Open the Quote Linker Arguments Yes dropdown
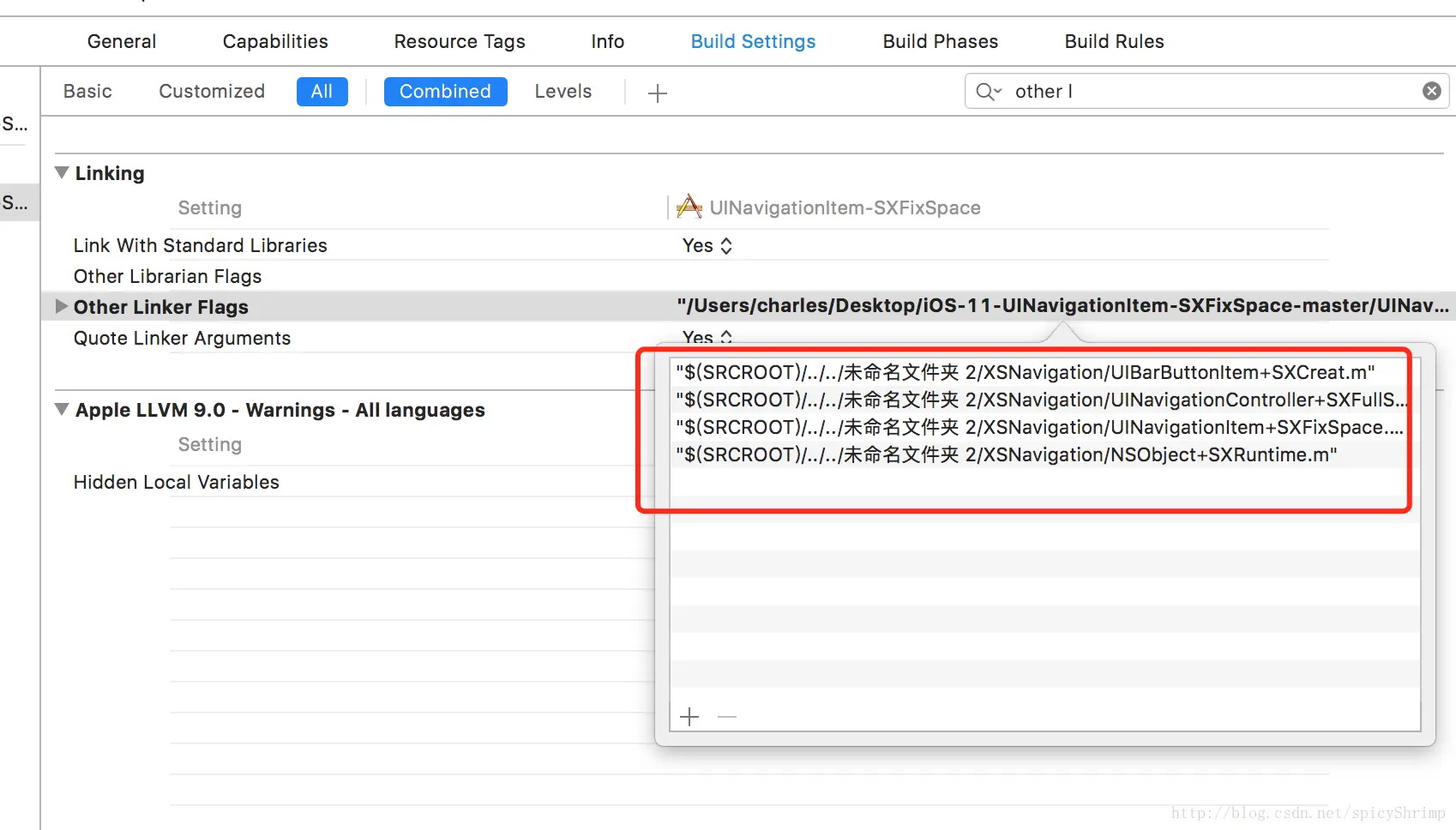The image size is (1456, 830). pyautogui.click(x=707, y=338)
